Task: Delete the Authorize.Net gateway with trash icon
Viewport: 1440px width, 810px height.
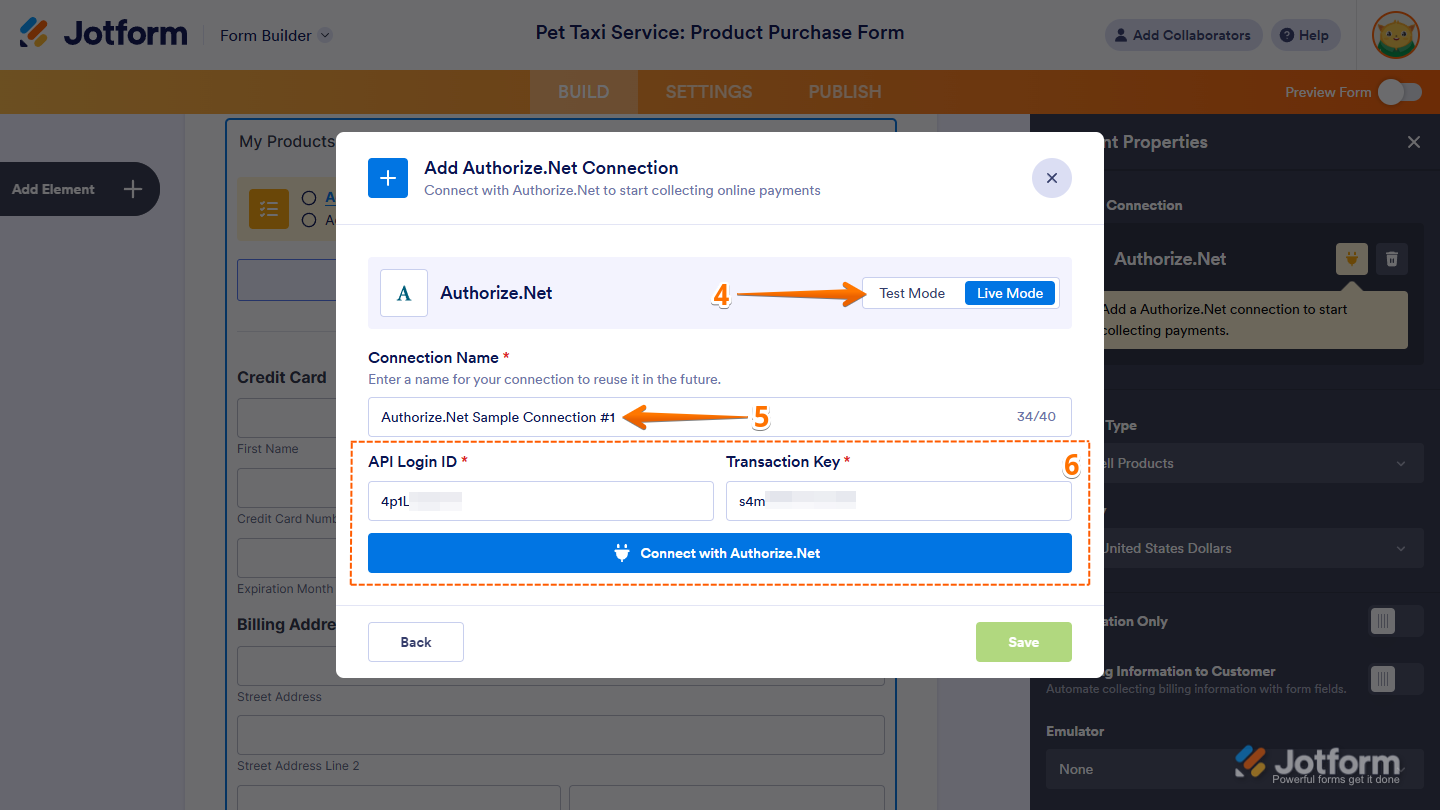Action: (x=1391, y=259)
